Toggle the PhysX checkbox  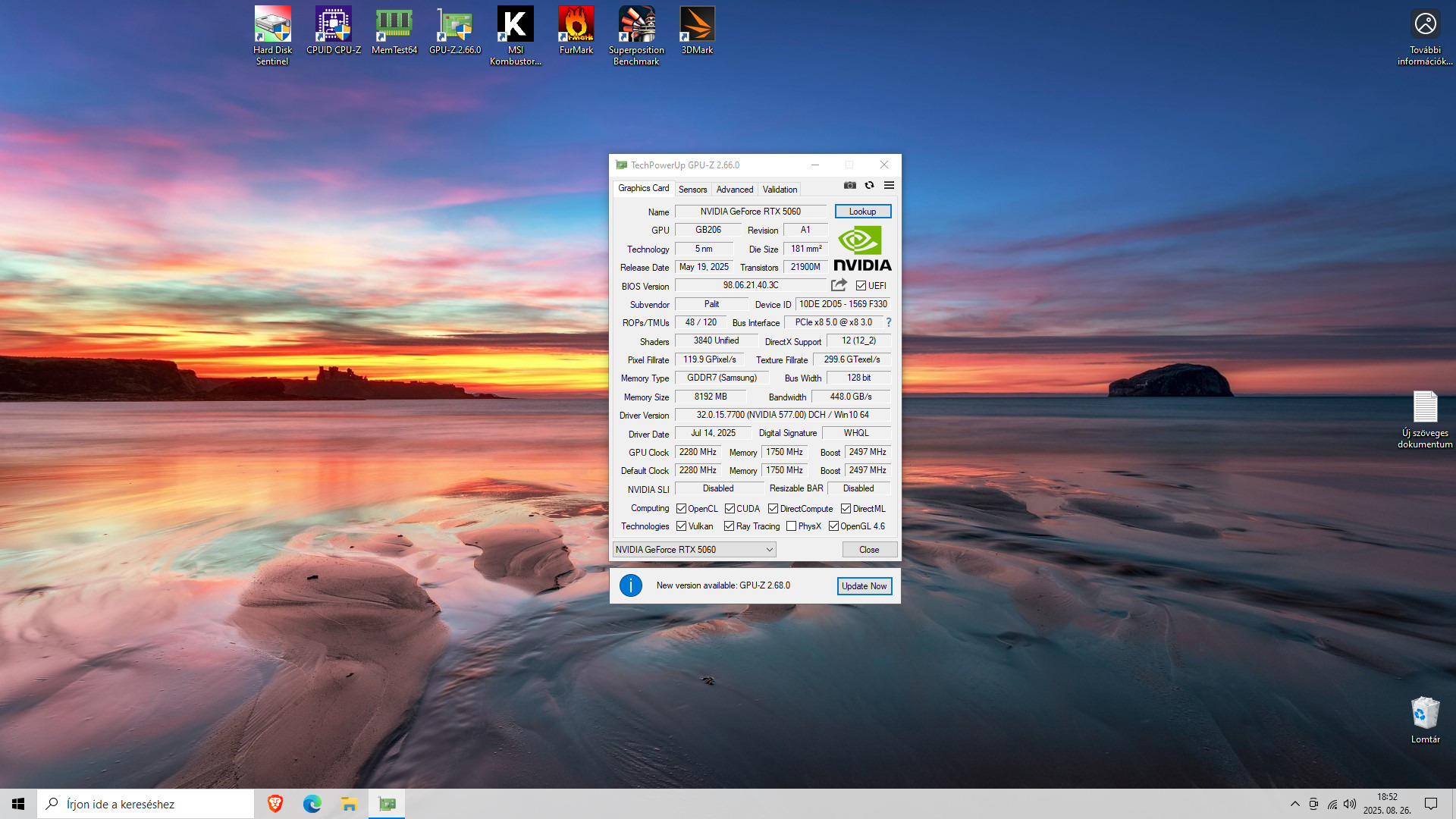point(791,526)
